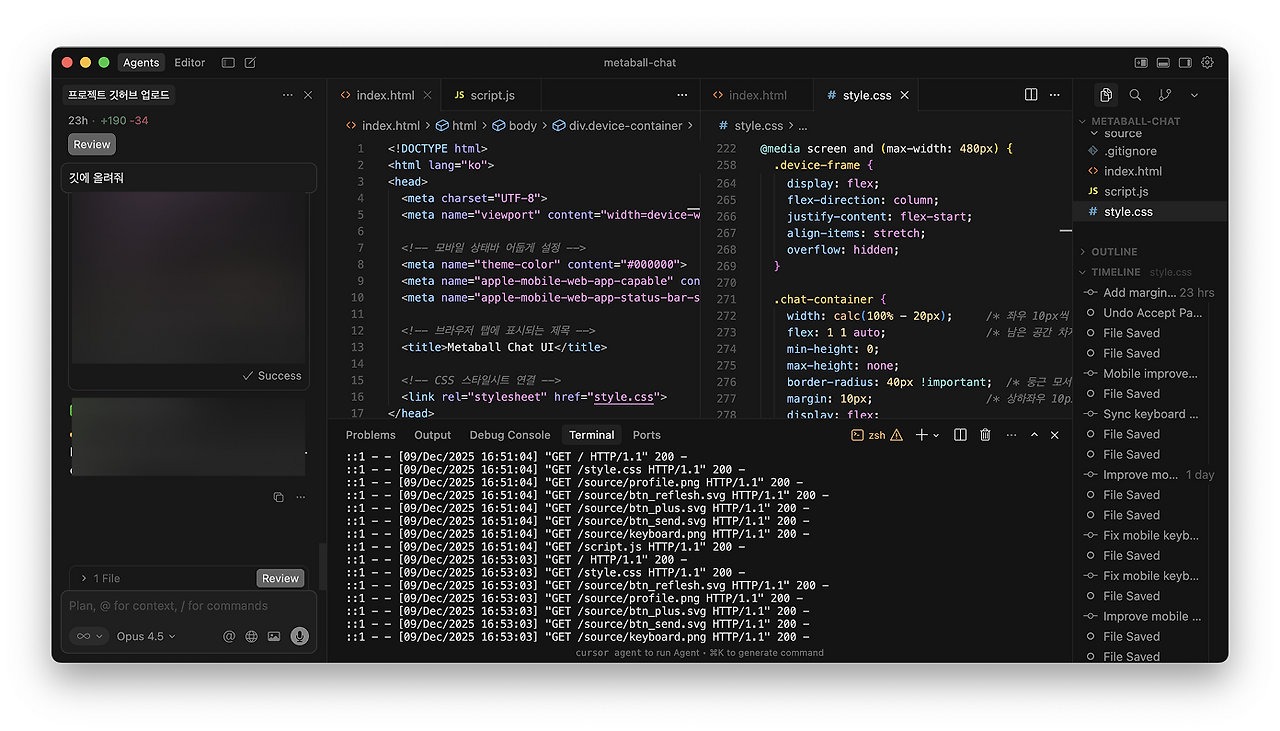Viewport: 1280px width, 731px height.
Task: Split the terminal pane
Action: coord(960,435)
